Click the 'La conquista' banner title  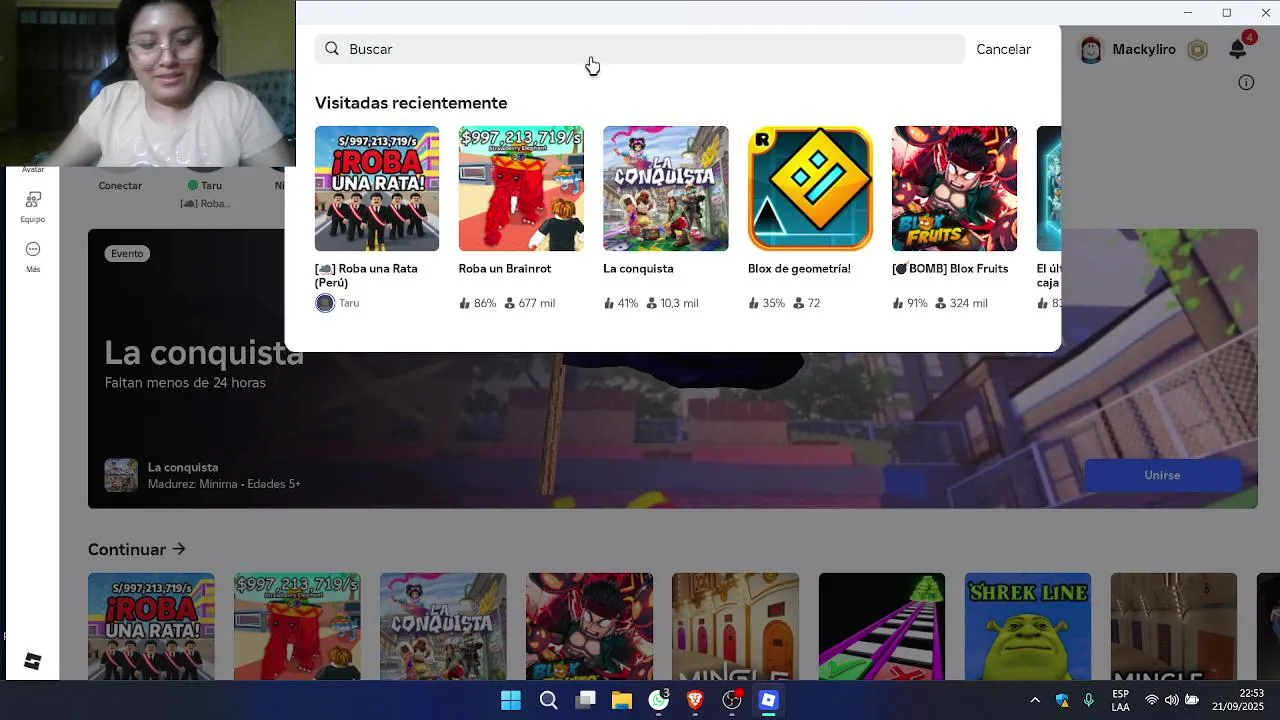[204, 352]
